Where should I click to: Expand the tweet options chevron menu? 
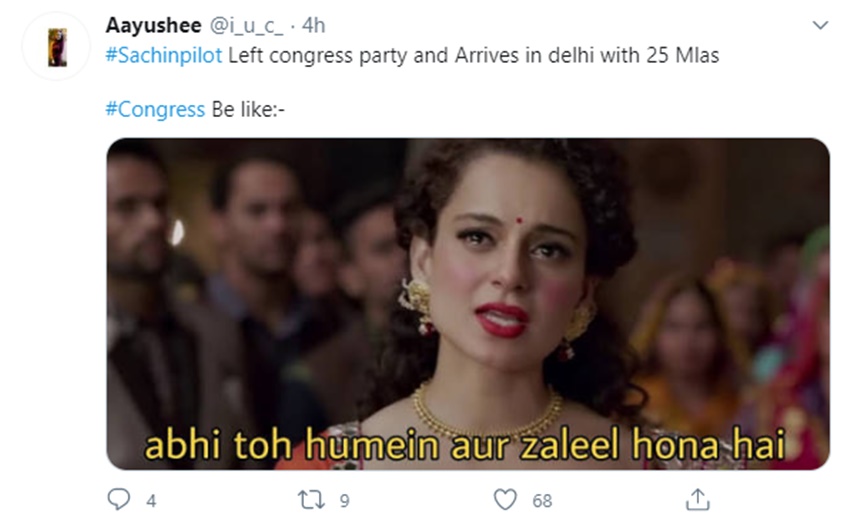pos(820,25)
